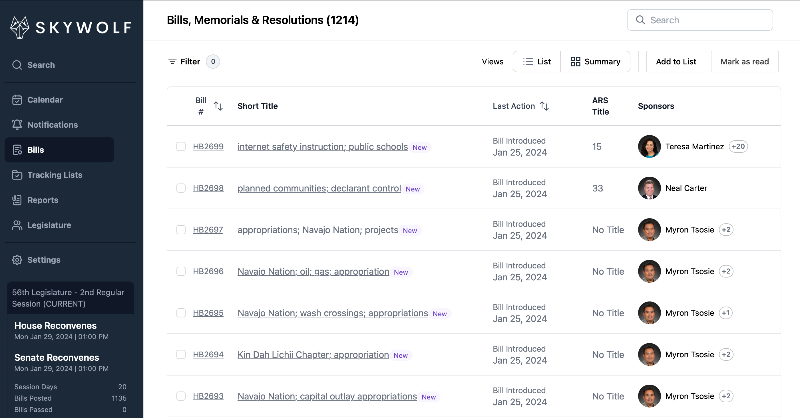Switch to Summary view
This screenshot has width=800, height=418.
coord(595,62)
